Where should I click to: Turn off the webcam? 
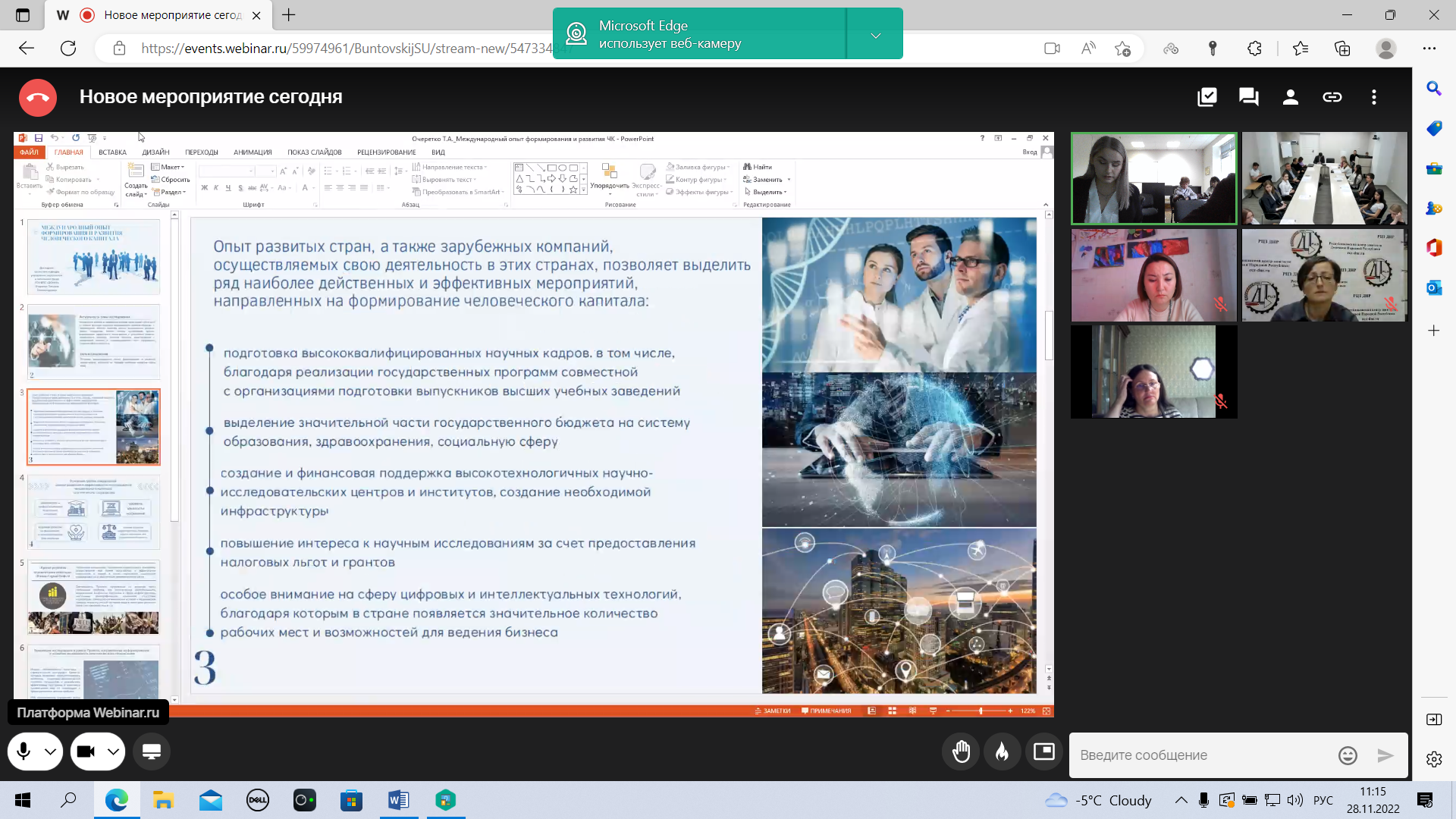click(x=86, y=752)
